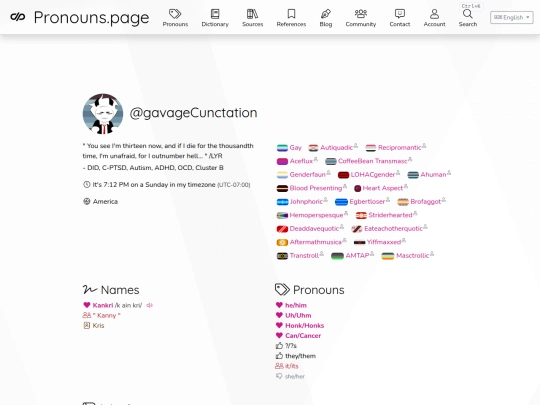The width and height of the screenshot is (540, 405).
Task: Click the Aftermathmusica flag icon
Action: coord(282,242)
